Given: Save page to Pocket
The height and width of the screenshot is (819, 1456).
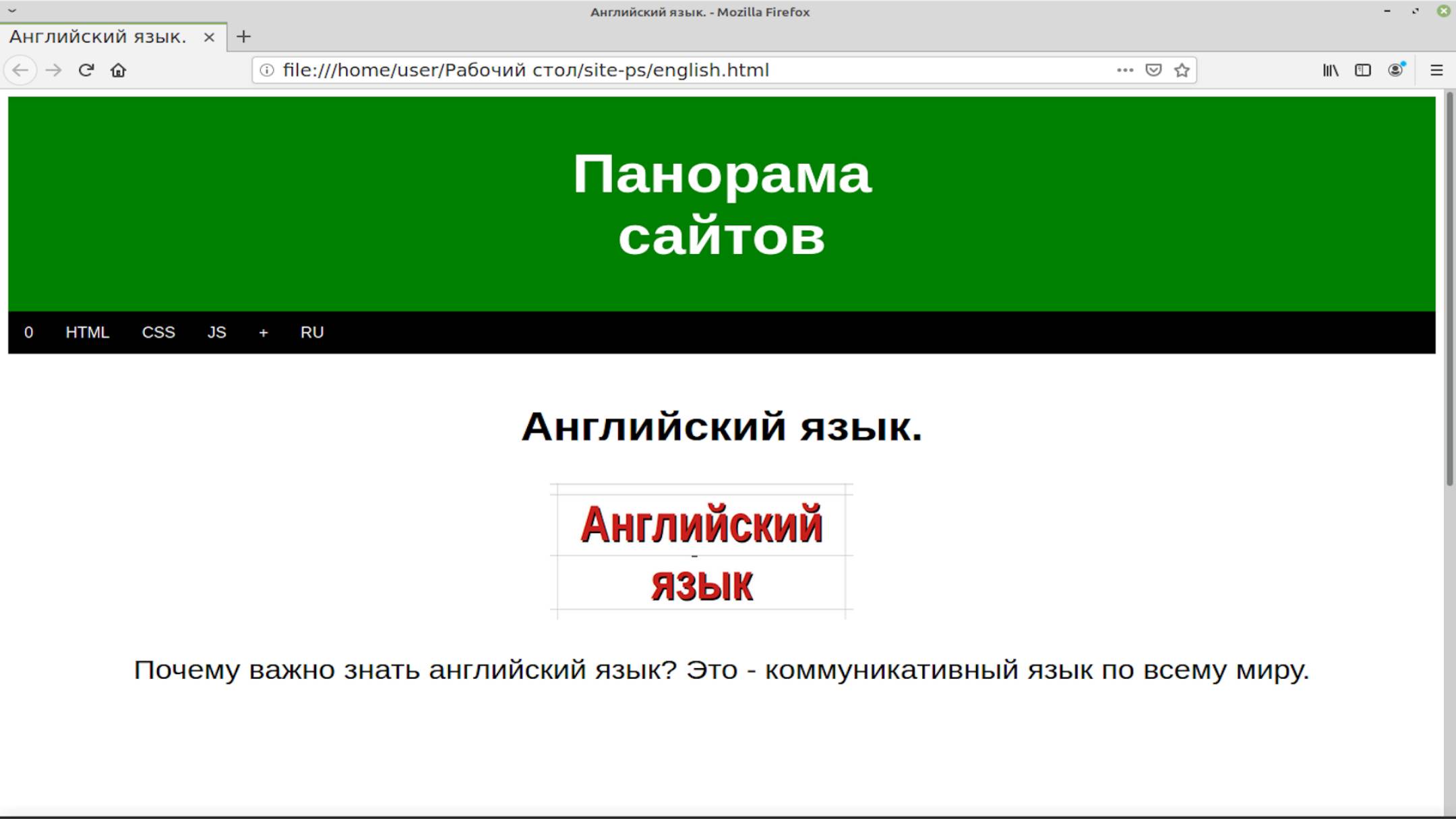Looking at the screenshot, I should pyautogui.click(x=1153, y=70).
